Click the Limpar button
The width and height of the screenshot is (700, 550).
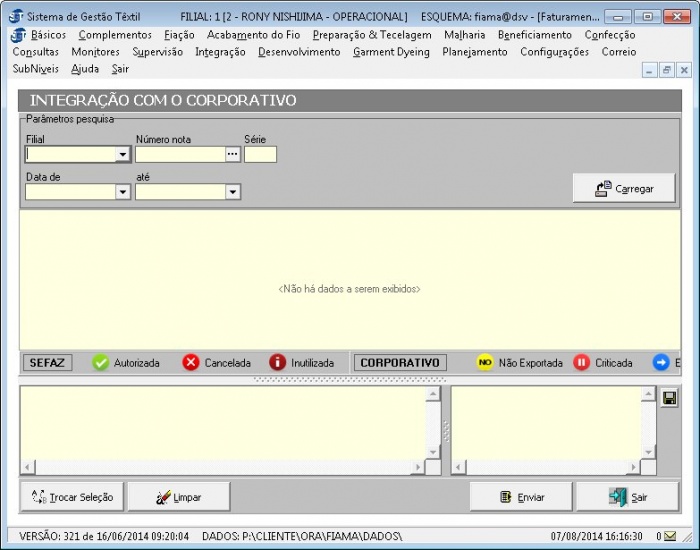pos(178,497)
